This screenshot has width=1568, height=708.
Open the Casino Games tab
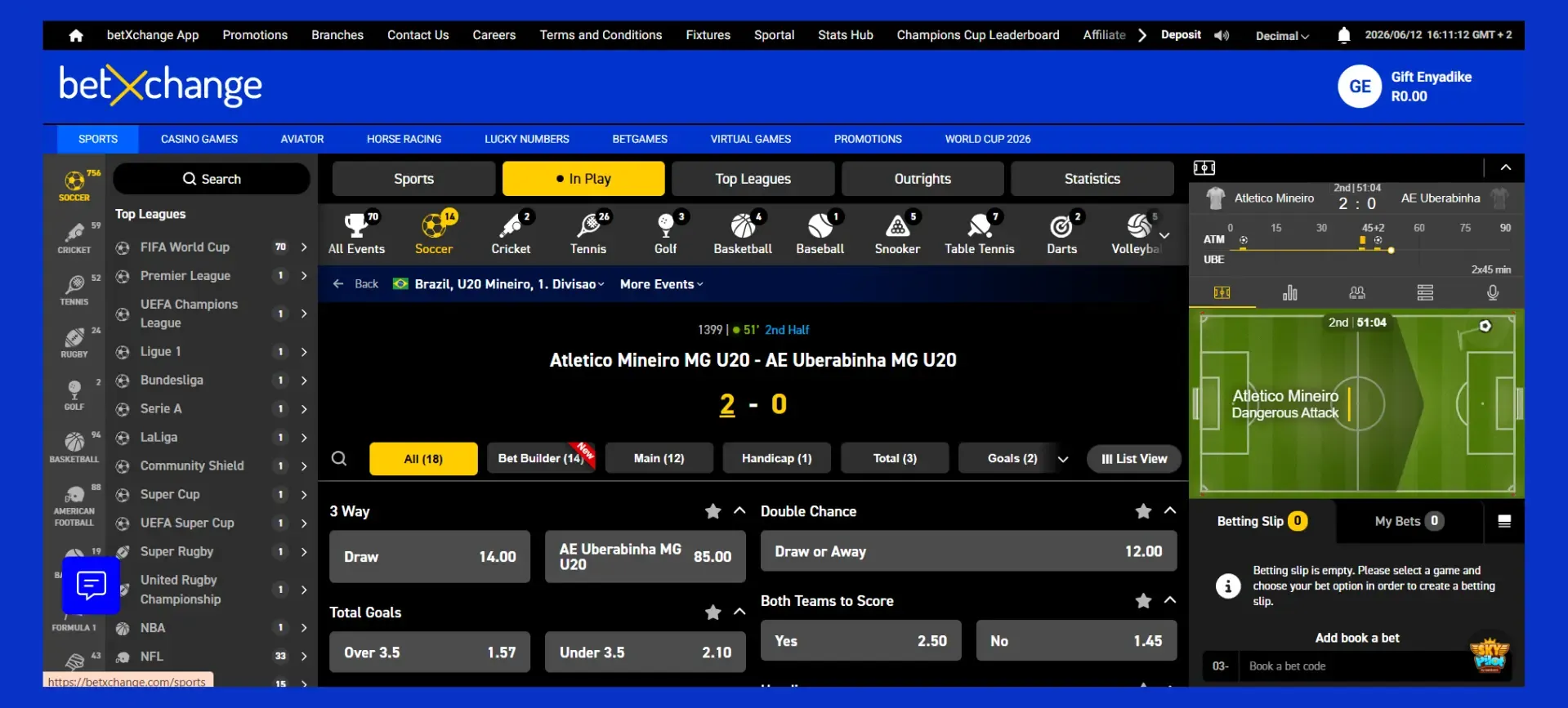click(199, 139)
